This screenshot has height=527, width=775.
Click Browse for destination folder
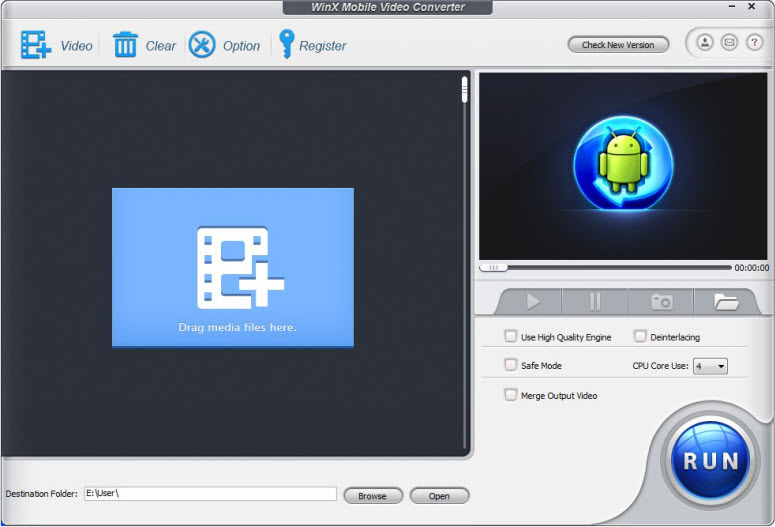tap(372, 495)
